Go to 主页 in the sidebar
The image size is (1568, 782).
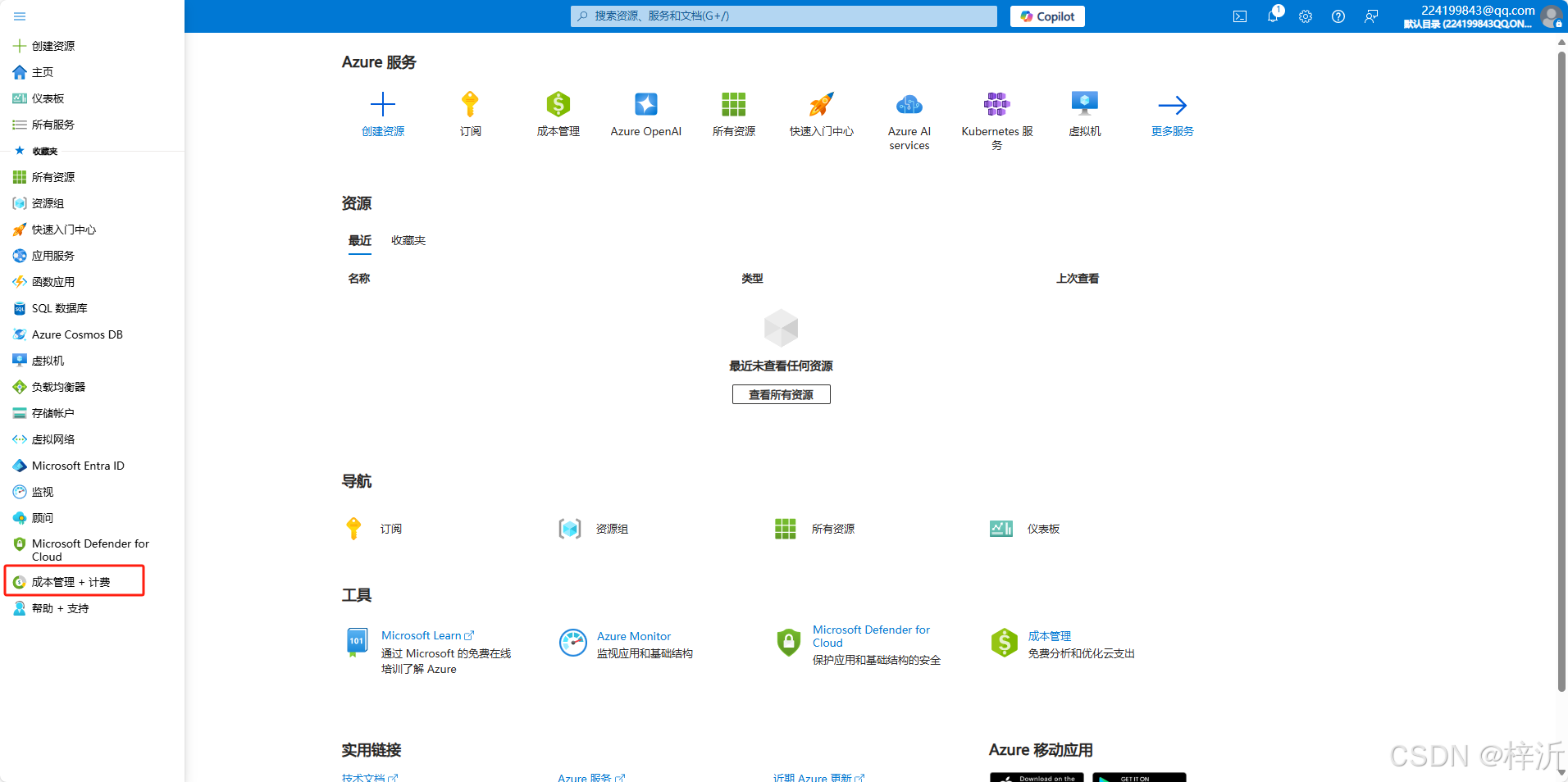pos(43,72)
